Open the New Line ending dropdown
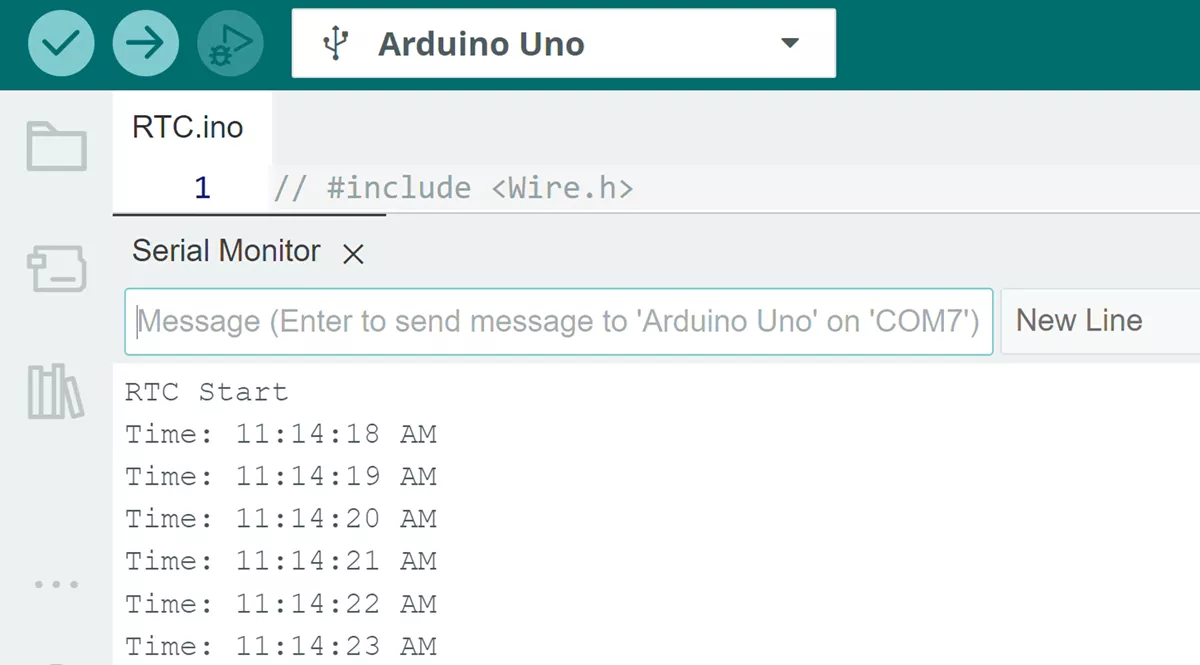This screenshot has height=665, width=1200. click(x=1100, y=321)
